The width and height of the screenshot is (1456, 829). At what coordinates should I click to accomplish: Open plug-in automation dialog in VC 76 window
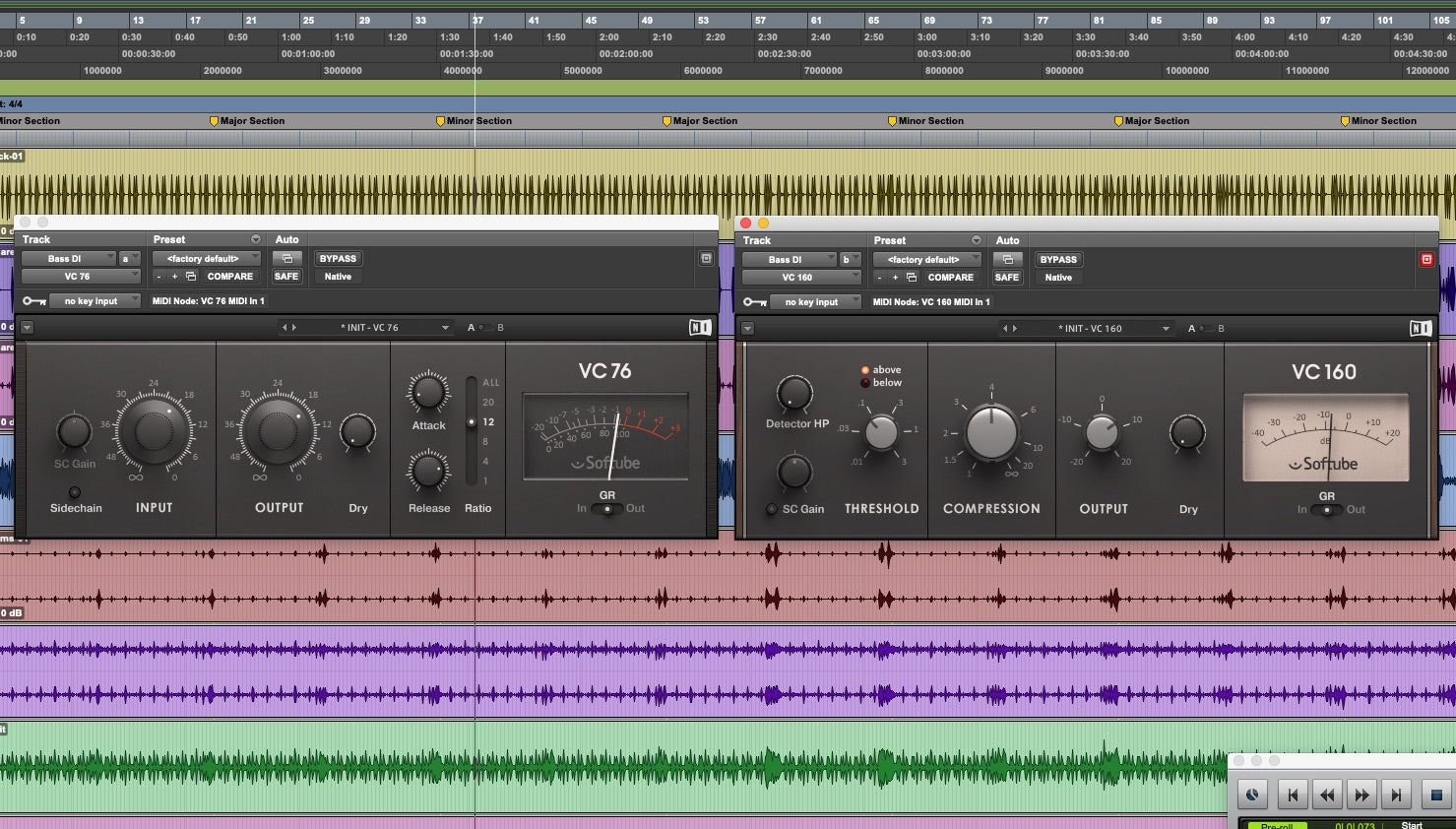point(286,259)
